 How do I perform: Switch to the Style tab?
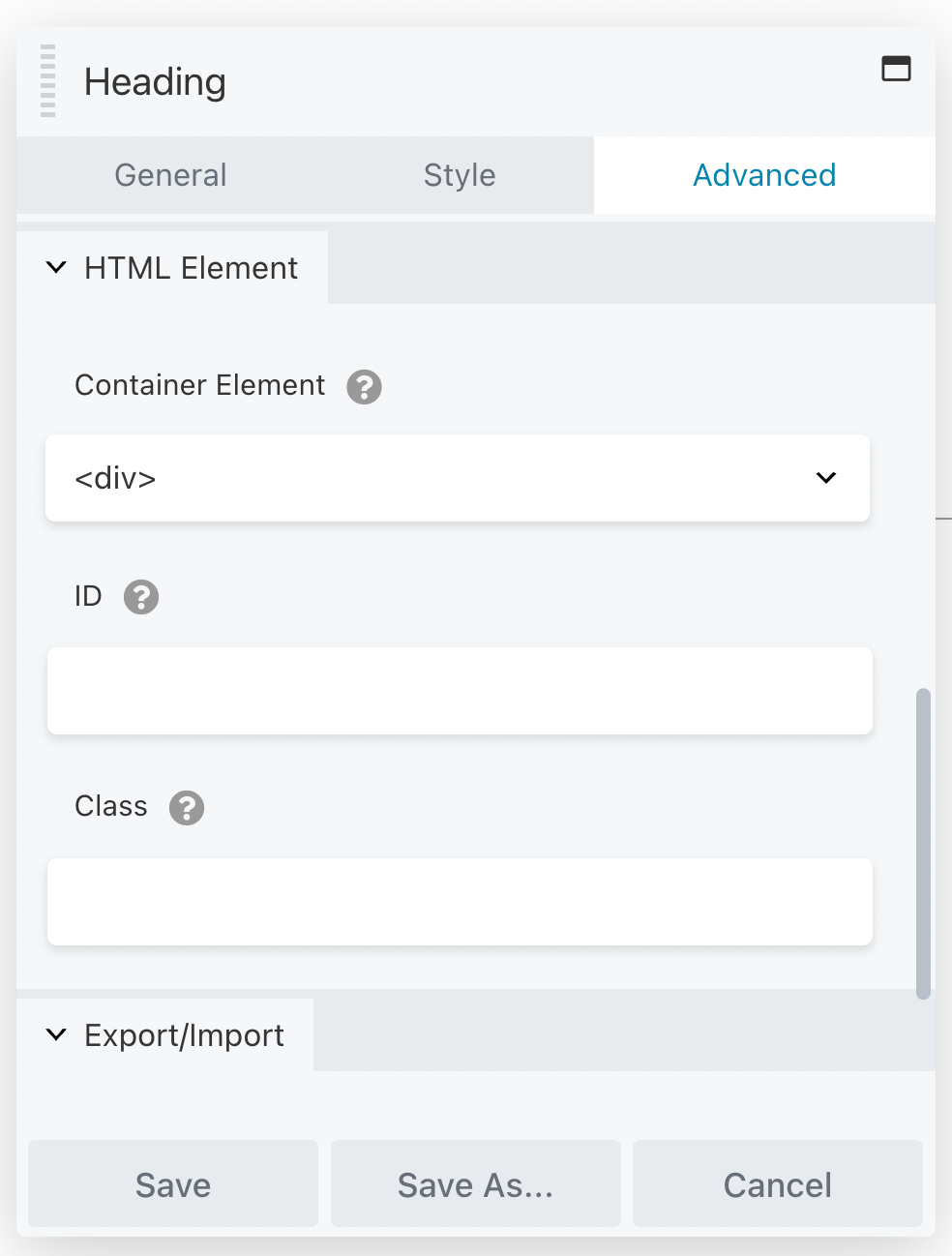[460, 175]
